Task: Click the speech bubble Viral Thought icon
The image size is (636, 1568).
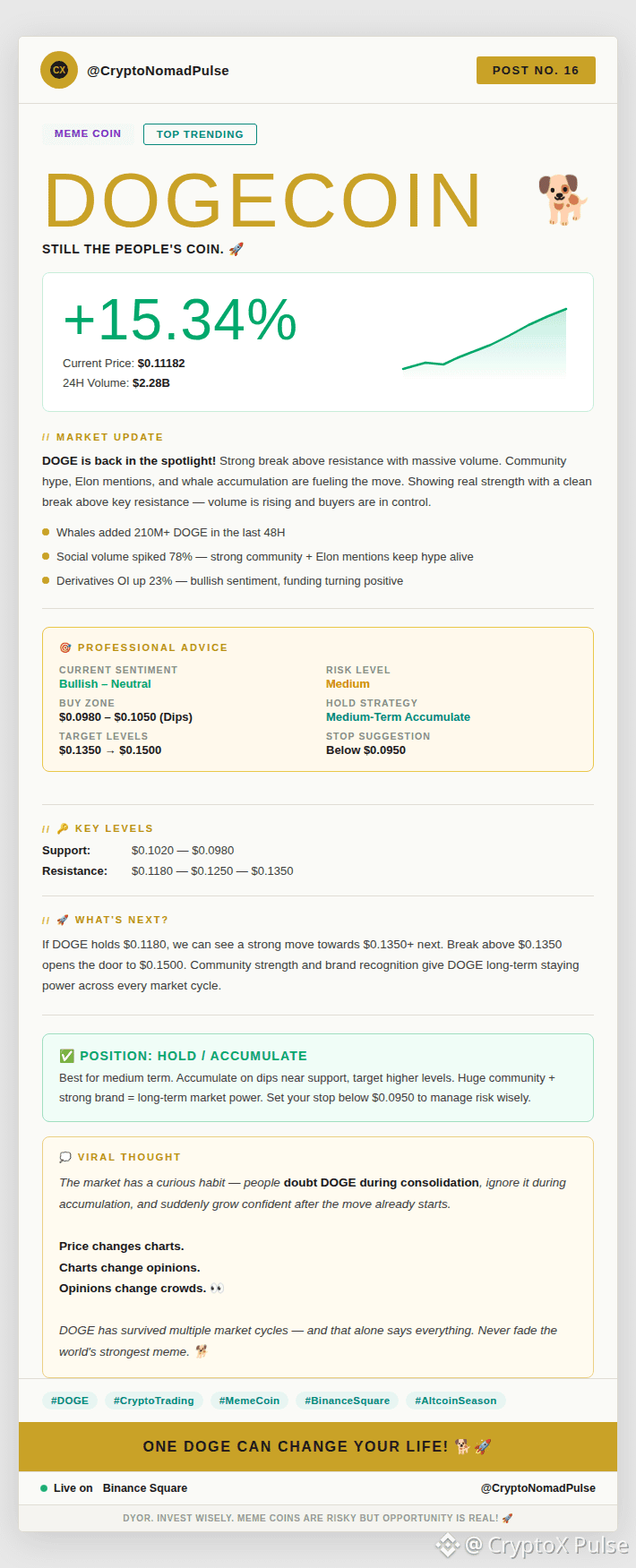Action: pos(65,1157)
